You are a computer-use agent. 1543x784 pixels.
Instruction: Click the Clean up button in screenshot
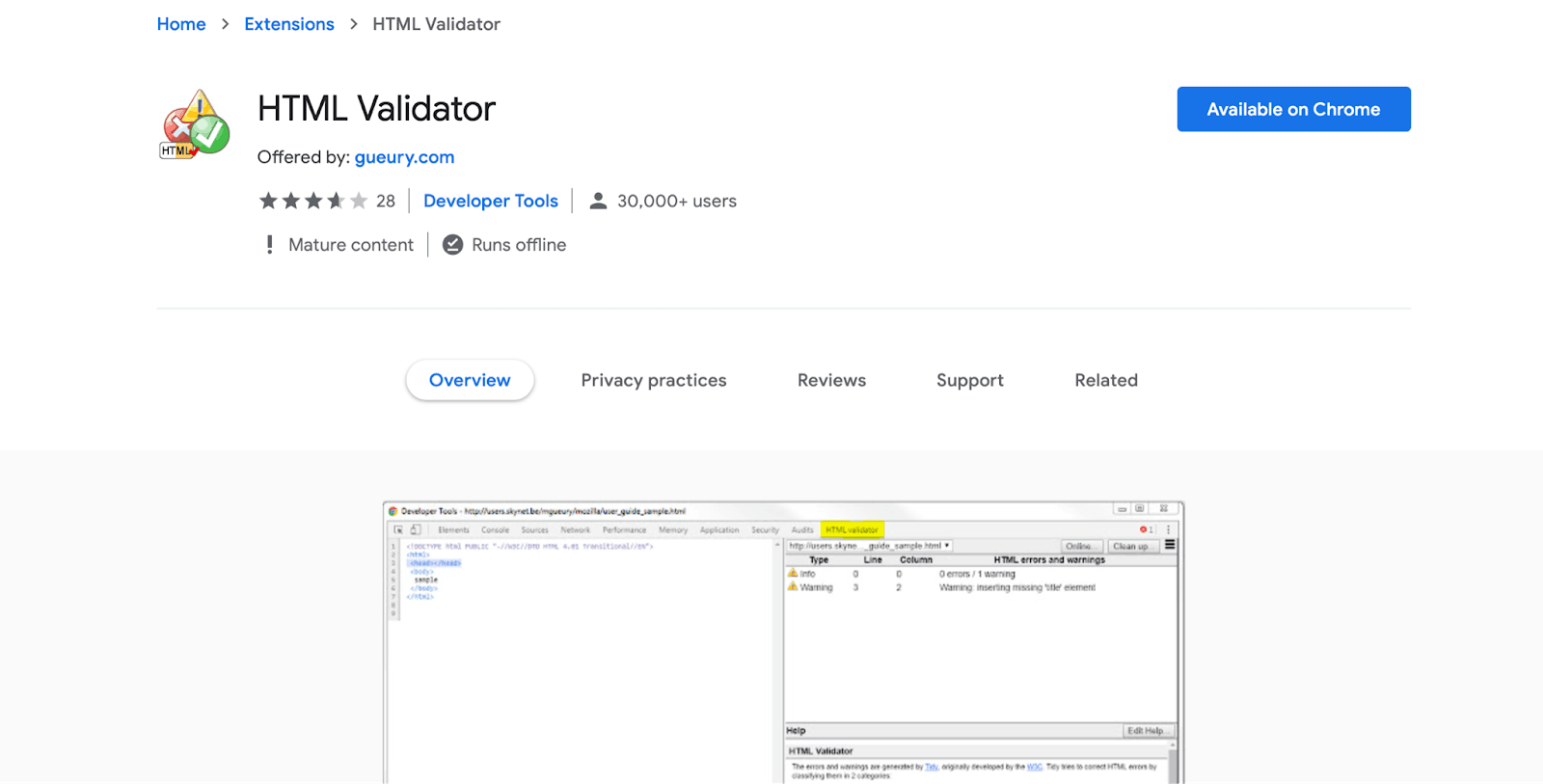pyautogui.click(x=1131, y=546)
